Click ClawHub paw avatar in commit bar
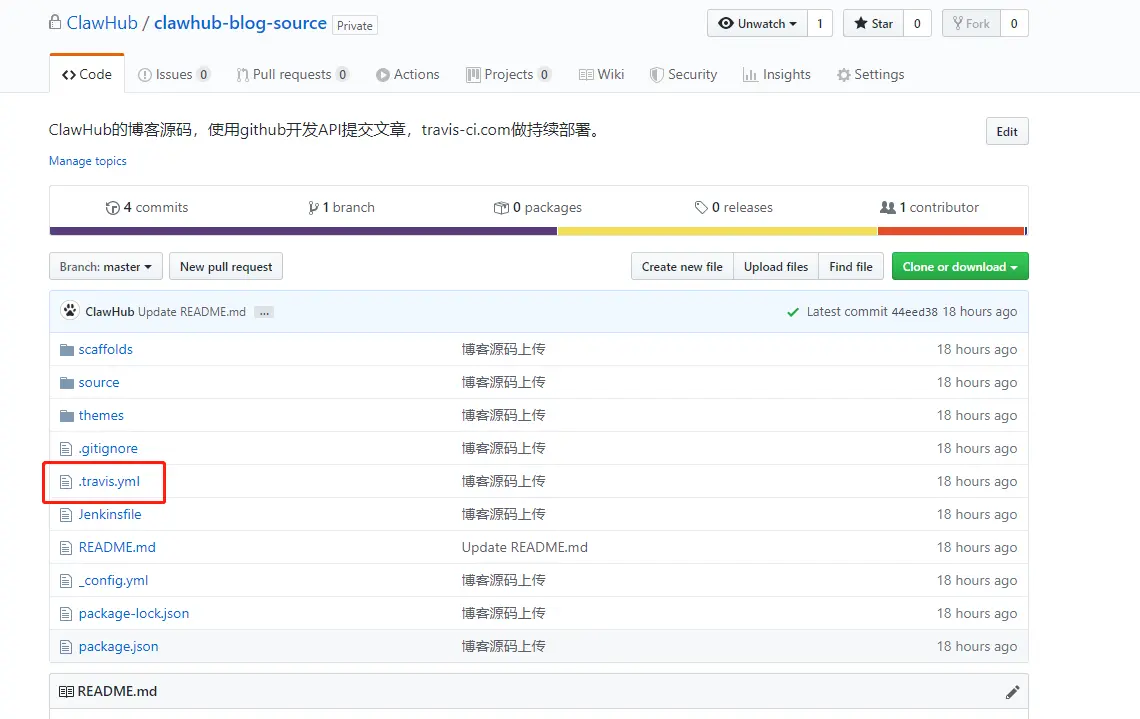 coord(70,310)
